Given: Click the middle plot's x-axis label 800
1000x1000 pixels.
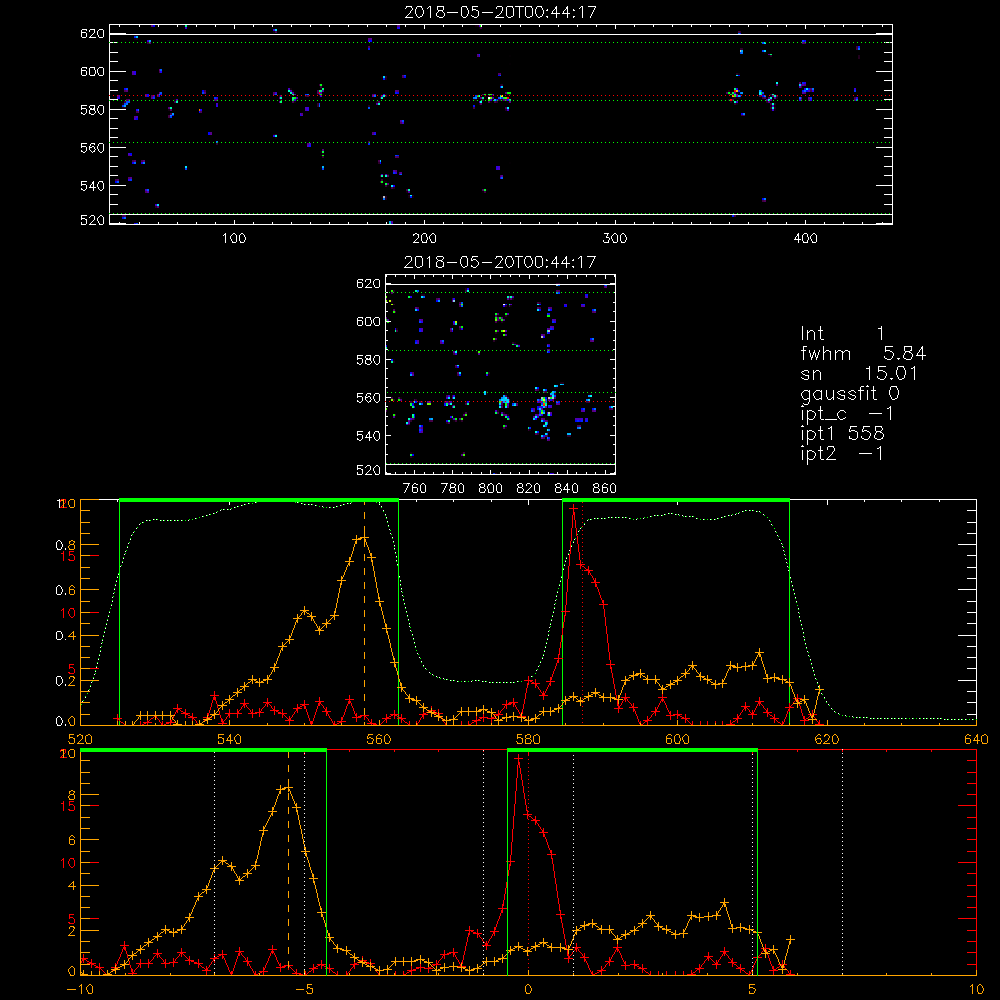Looking at the screenshot, I should (491, 489).
